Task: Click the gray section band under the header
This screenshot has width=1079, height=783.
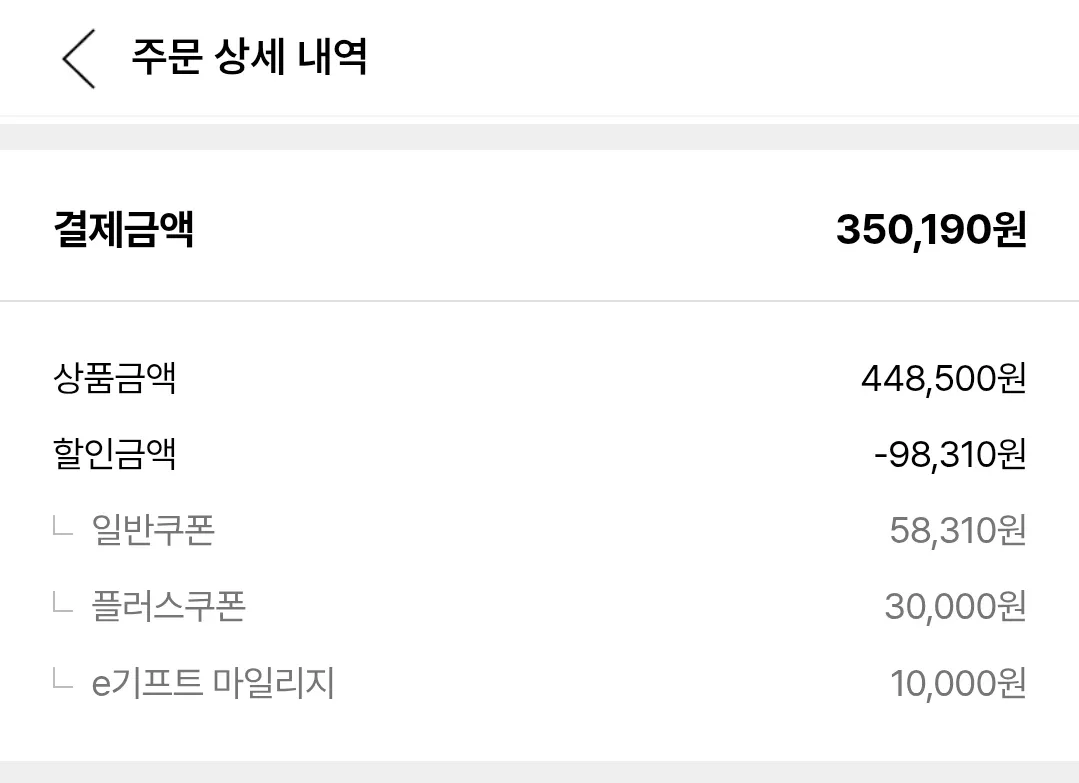Action: point(539,136)
